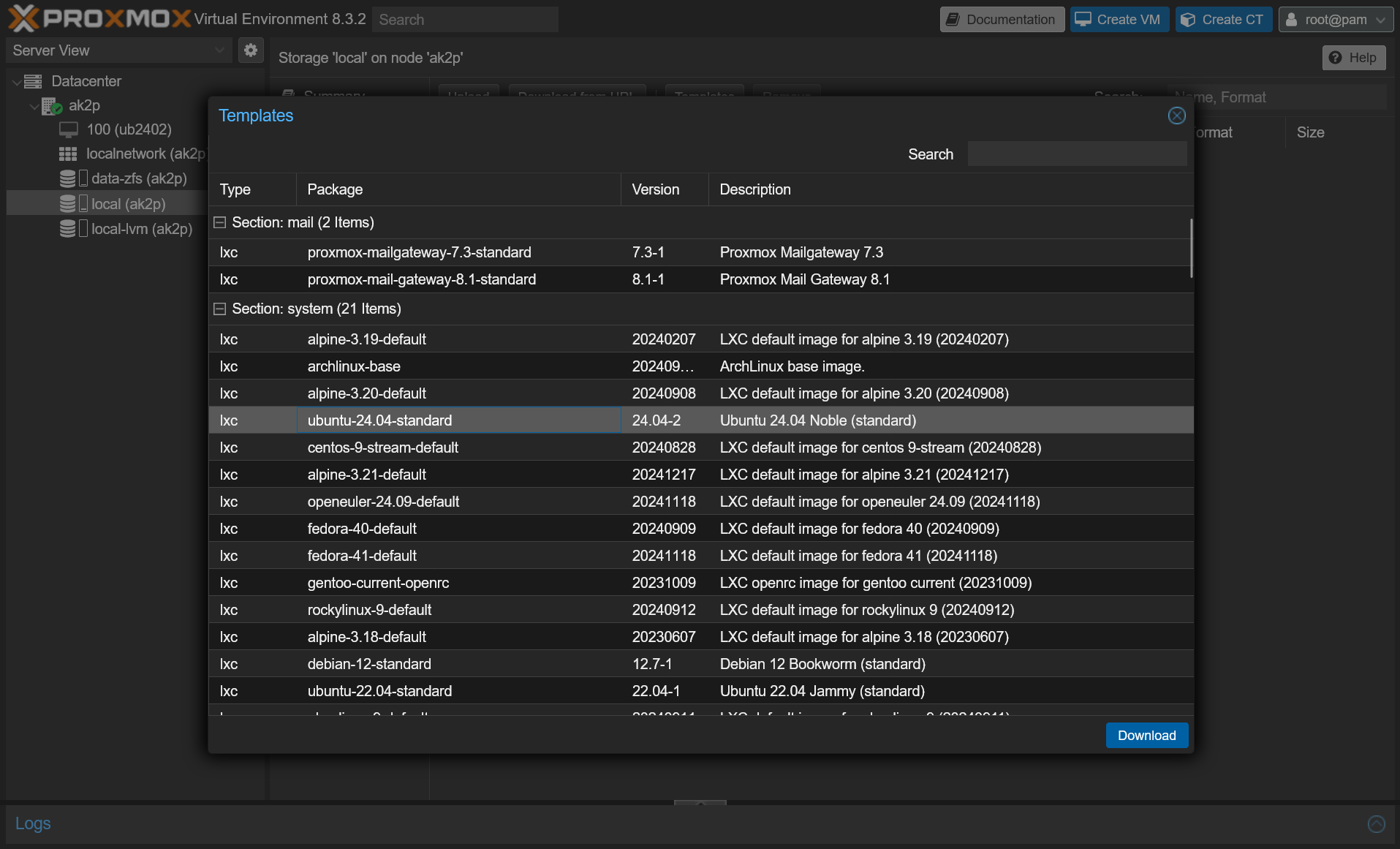
Task: Click the Datacenter server icon
Action: tap(33, 81)
